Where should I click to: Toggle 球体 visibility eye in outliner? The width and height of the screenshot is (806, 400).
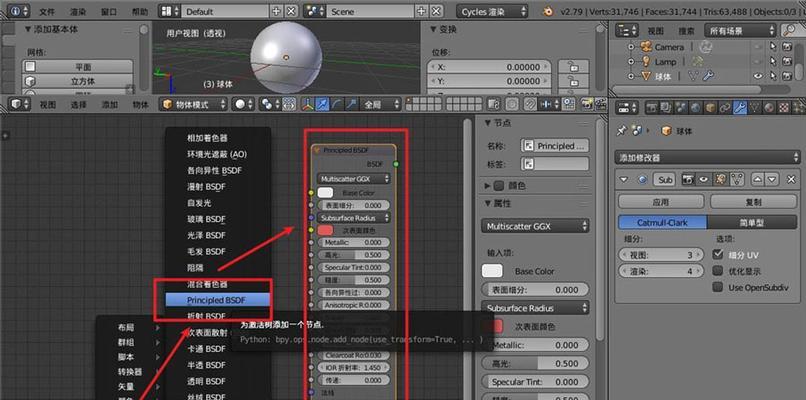758,76
